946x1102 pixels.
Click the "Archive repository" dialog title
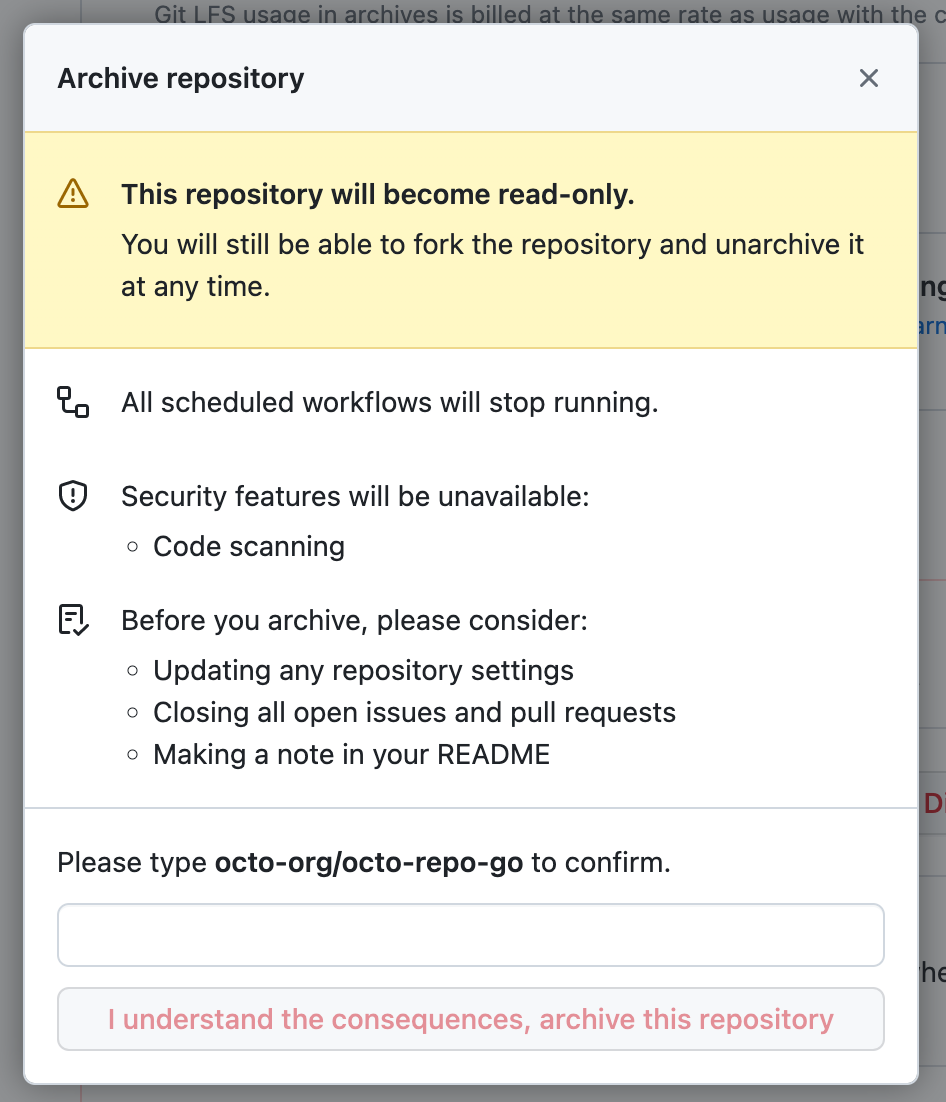tap(181, 78)
